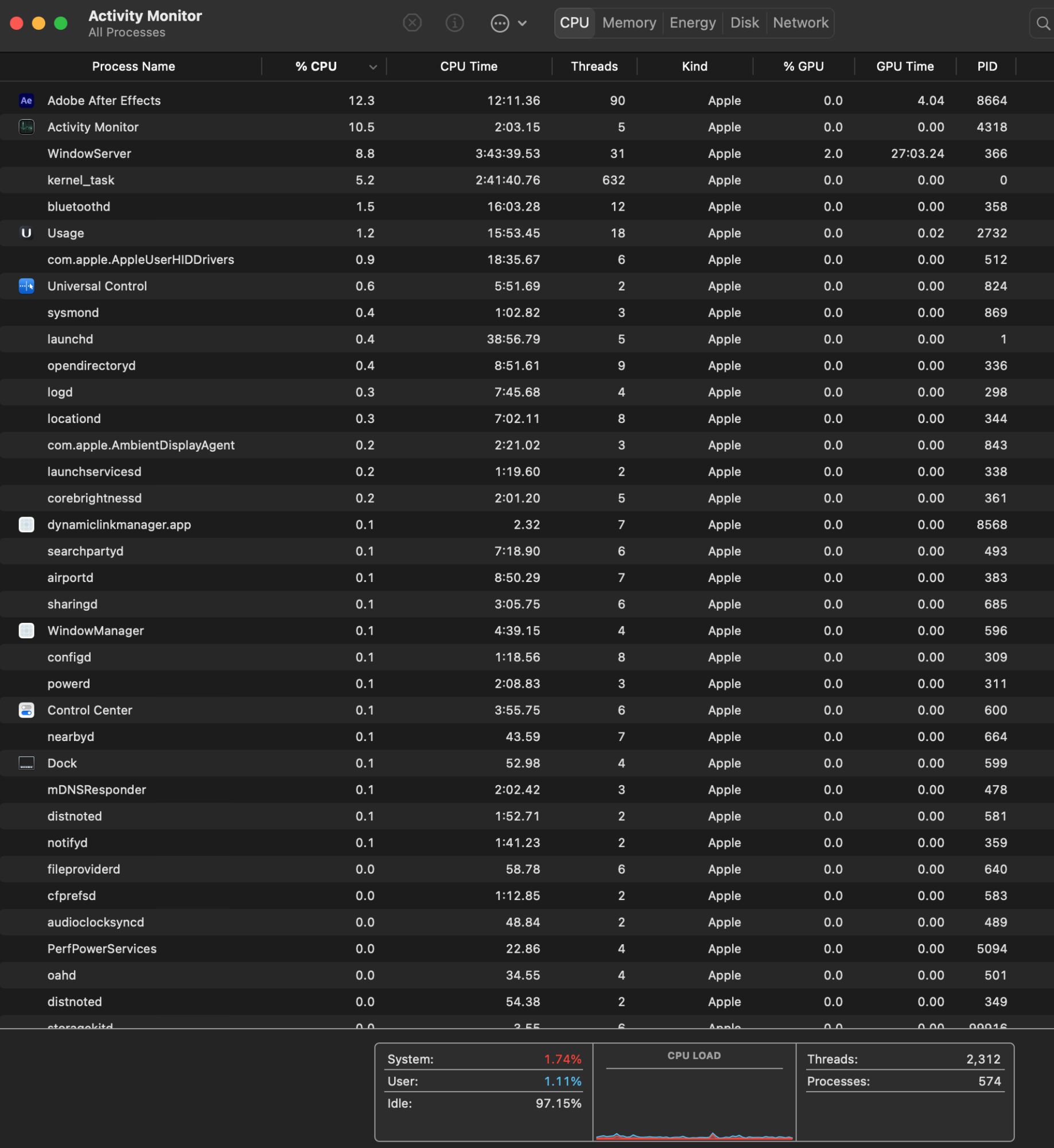Switch to the Disk tab

click(744, 23)
